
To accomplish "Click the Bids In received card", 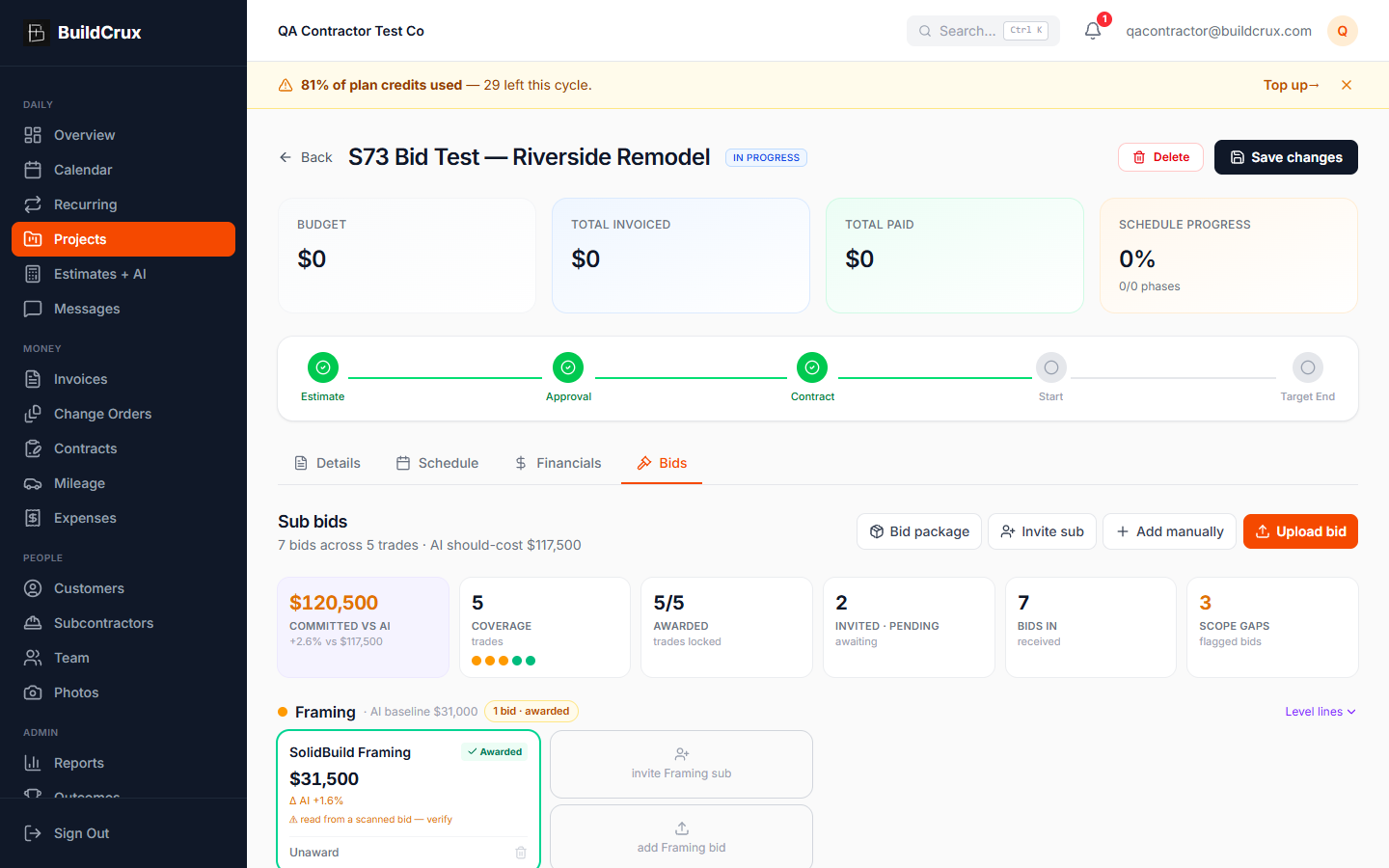I will 1091,627.
